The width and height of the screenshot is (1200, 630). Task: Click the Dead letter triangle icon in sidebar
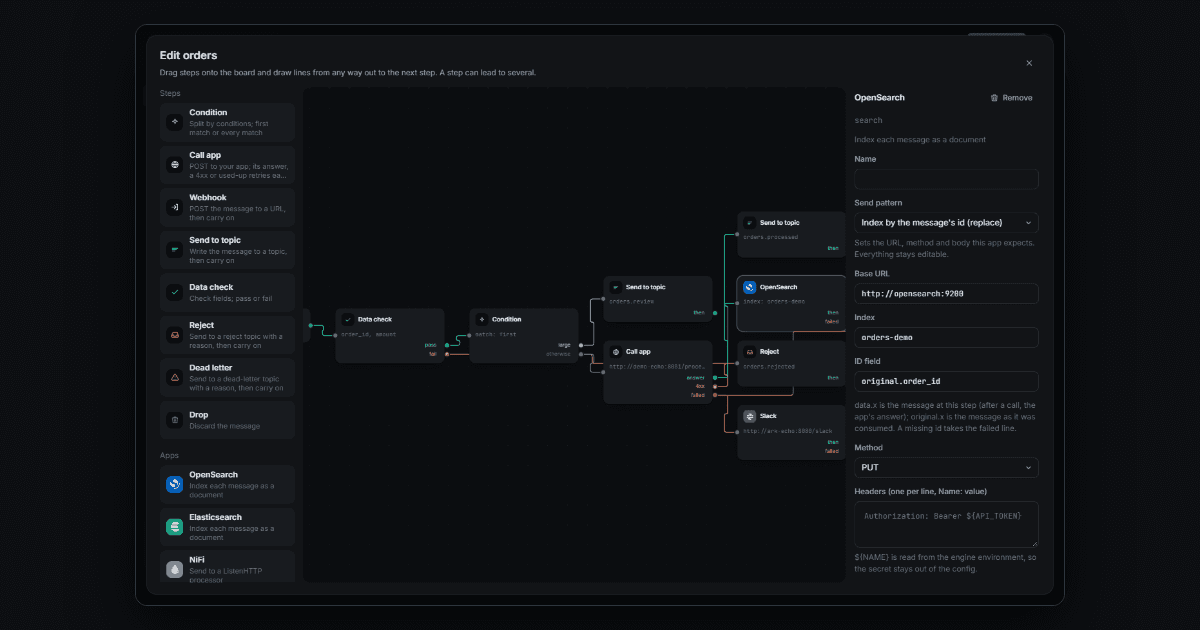(x=175, y=377)
